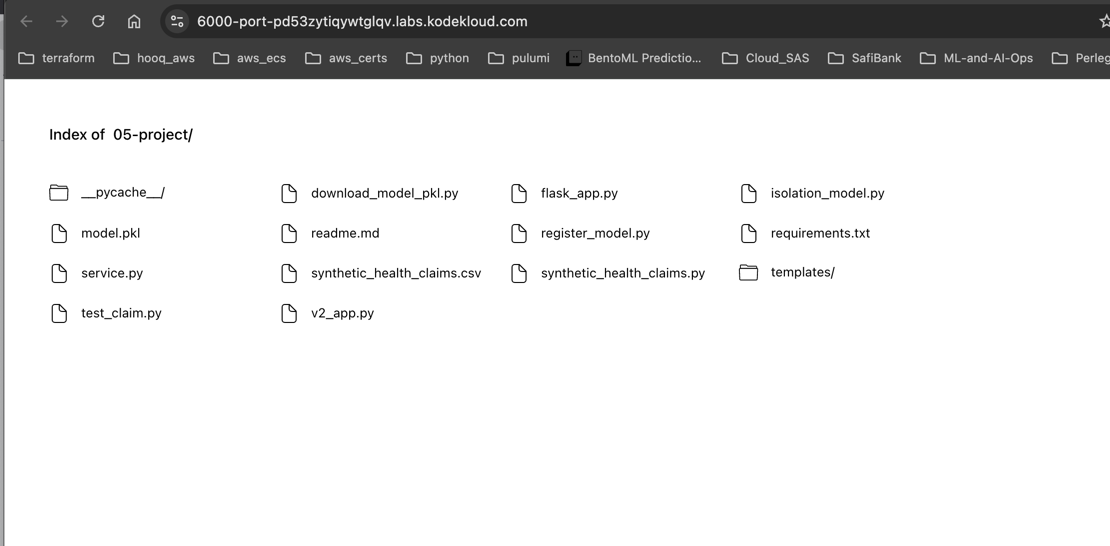The width and height of the screenshot is (1110, 546).
Task: Open the hooq_aws bookmarks folder
Action: coord(154,58)
